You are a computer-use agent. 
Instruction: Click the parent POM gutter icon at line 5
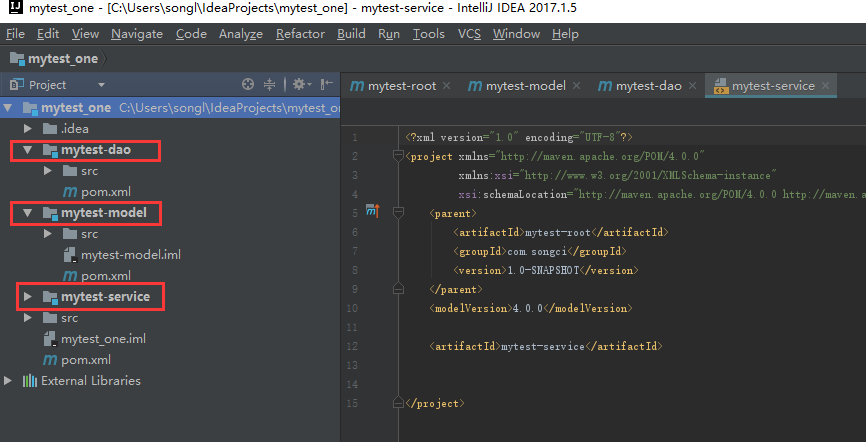pos(373,210)
